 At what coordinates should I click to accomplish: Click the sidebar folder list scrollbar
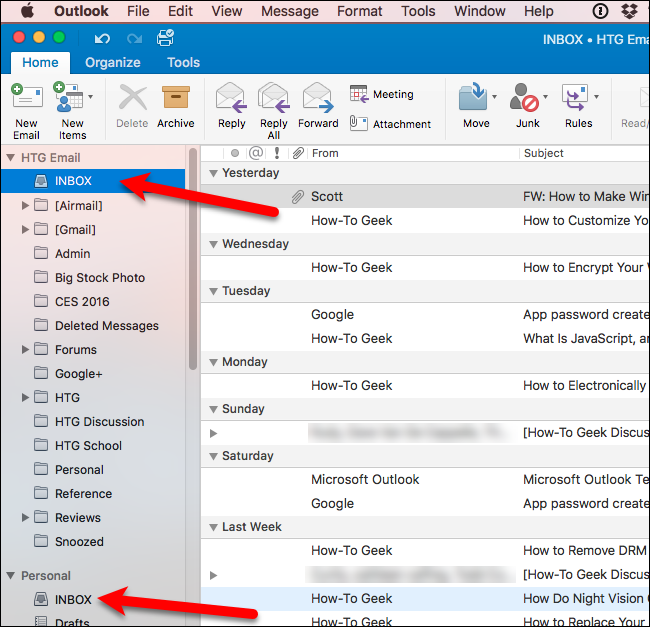click(192, 260)
